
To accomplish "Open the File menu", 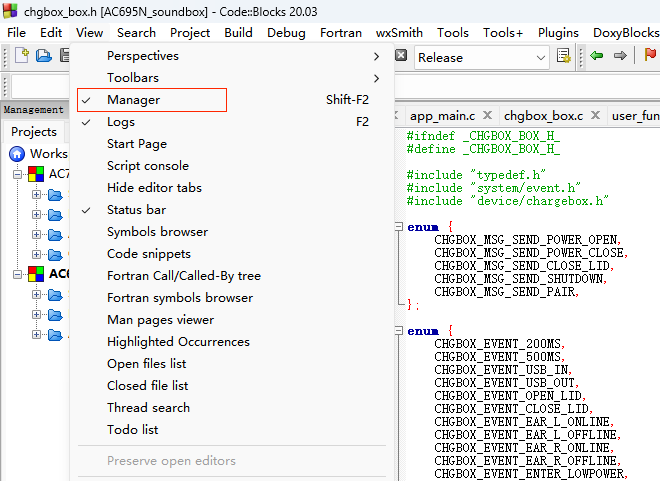I will tap(16, 33).
